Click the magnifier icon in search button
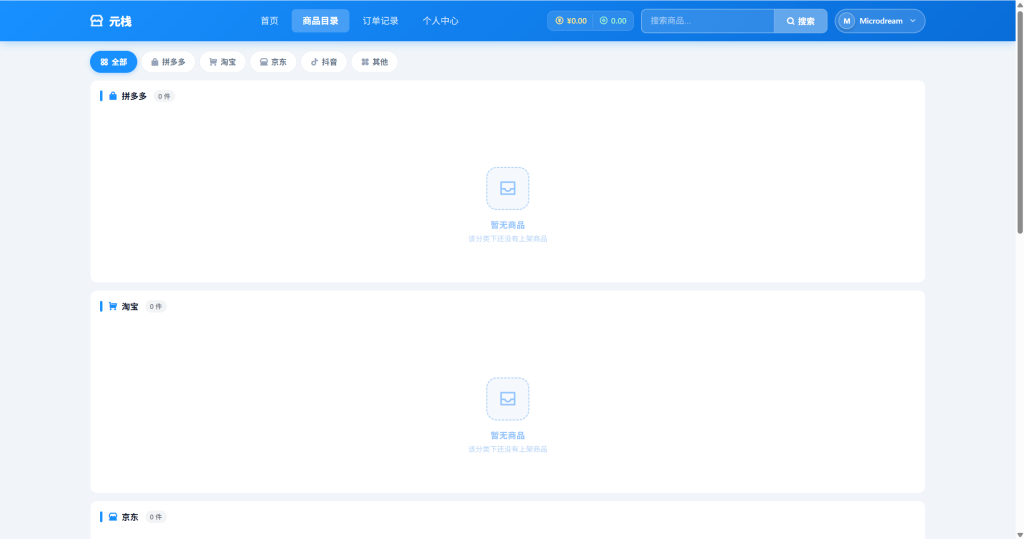The image size is (1024, 539). pyautogui.click(x=790, y=22)
